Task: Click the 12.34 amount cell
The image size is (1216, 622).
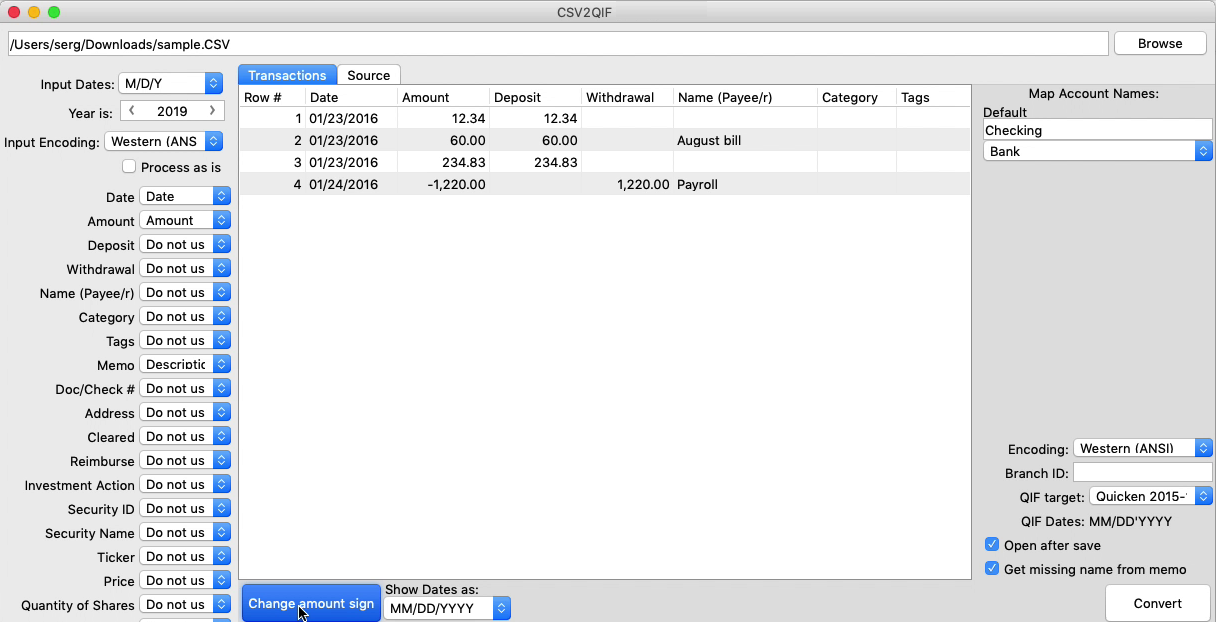Action: pos(443,119)
